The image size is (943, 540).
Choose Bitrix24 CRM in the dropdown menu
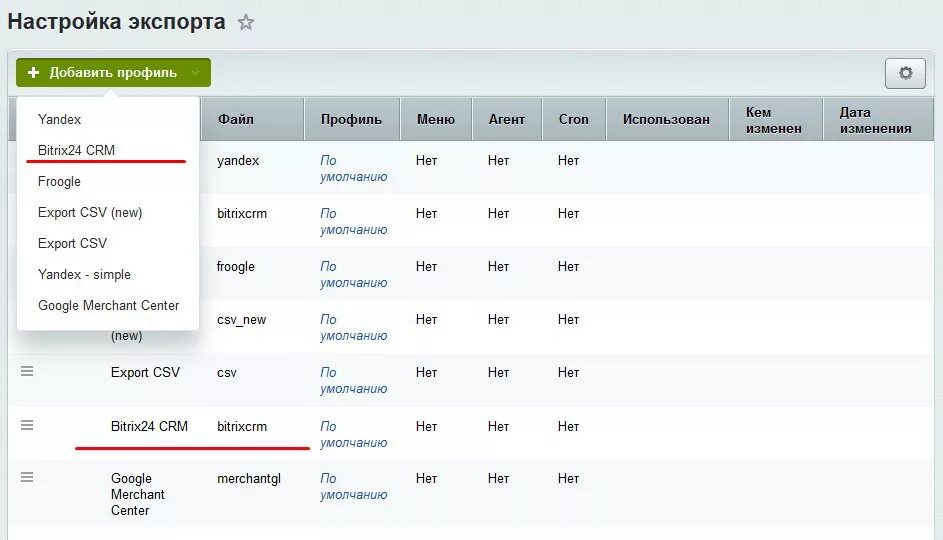tap(76, 150)
